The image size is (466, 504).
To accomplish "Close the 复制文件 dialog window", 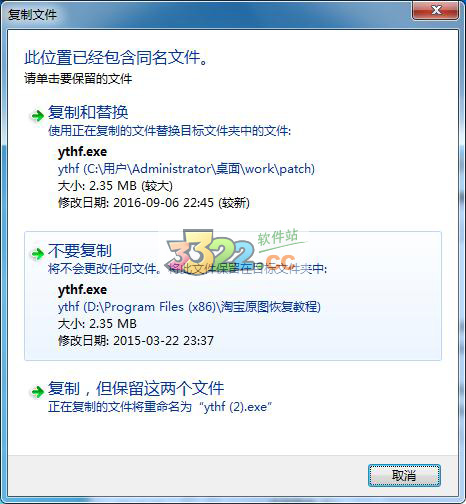I will (x=435, y=10).
